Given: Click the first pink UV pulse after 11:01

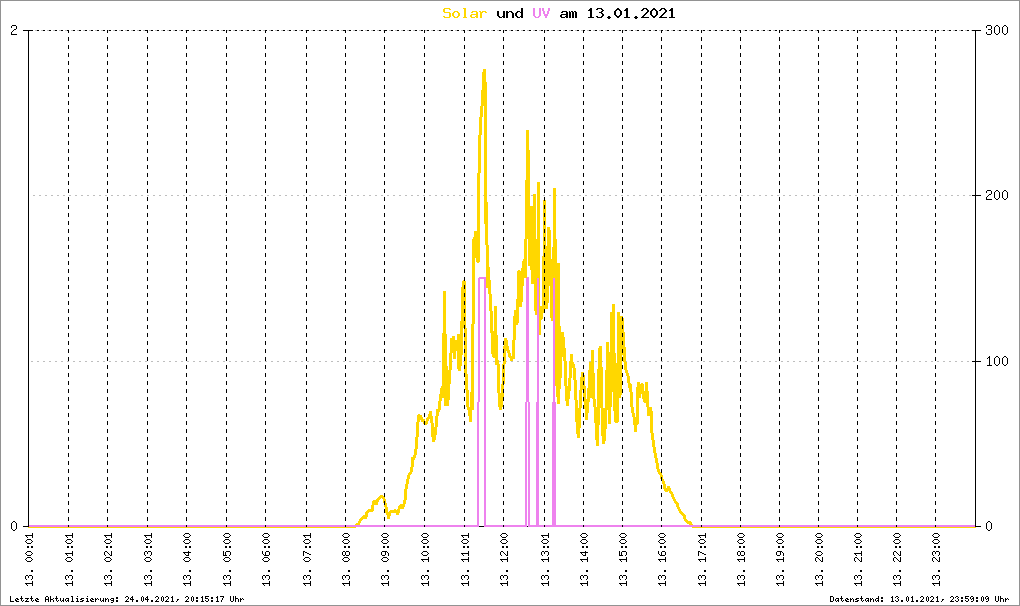Looking at the screenshot, I should coord(482,402).
